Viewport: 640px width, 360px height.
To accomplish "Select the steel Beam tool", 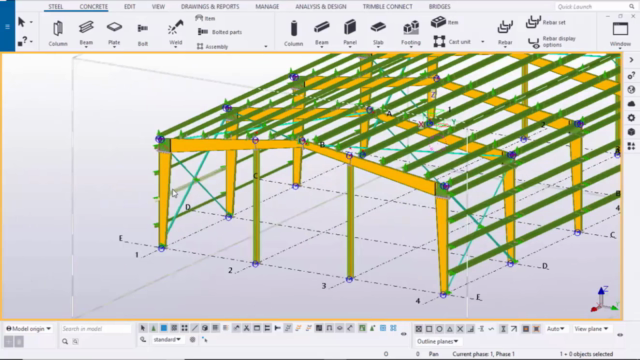I will (86, 32).
